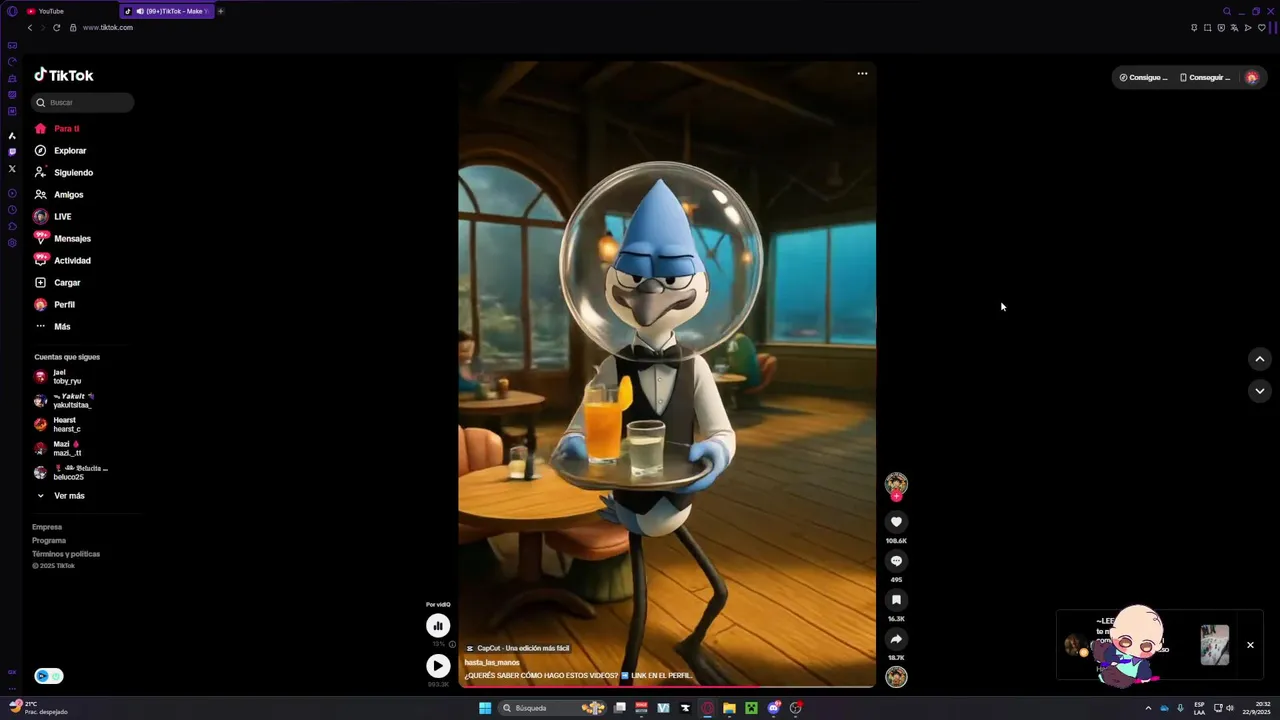
Task: Open followed account mazi._.tt
Action: click(58, 449)
